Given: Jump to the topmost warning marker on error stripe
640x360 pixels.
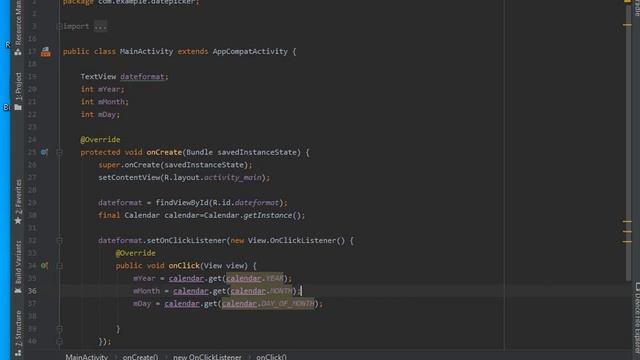Looking at the screenshot, I should click(x=627, y=25).
